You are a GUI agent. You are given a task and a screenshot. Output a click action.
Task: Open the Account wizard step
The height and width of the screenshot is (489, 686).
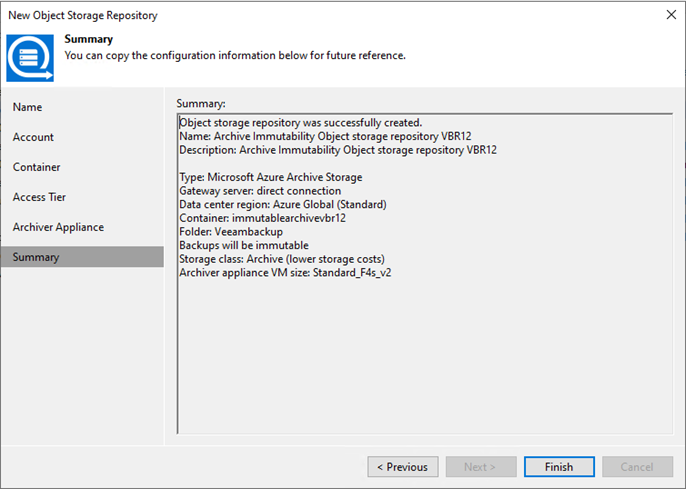[33, 137]
